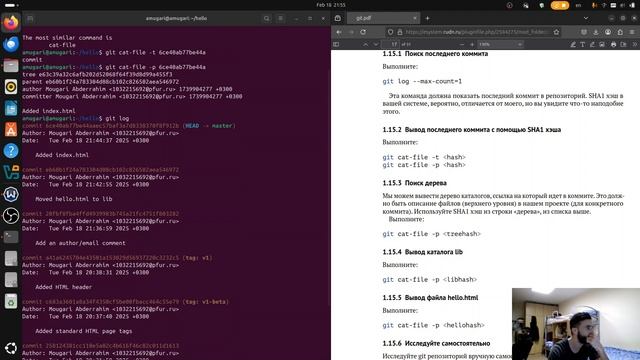640x360 pixels.
Task: Open the terminal hamburger menu
Action: [x=280, y=18]
